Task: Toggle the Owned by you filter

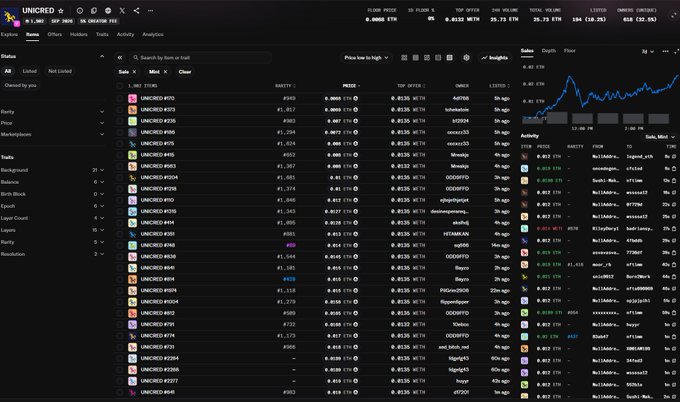Action: coord(20,85)
